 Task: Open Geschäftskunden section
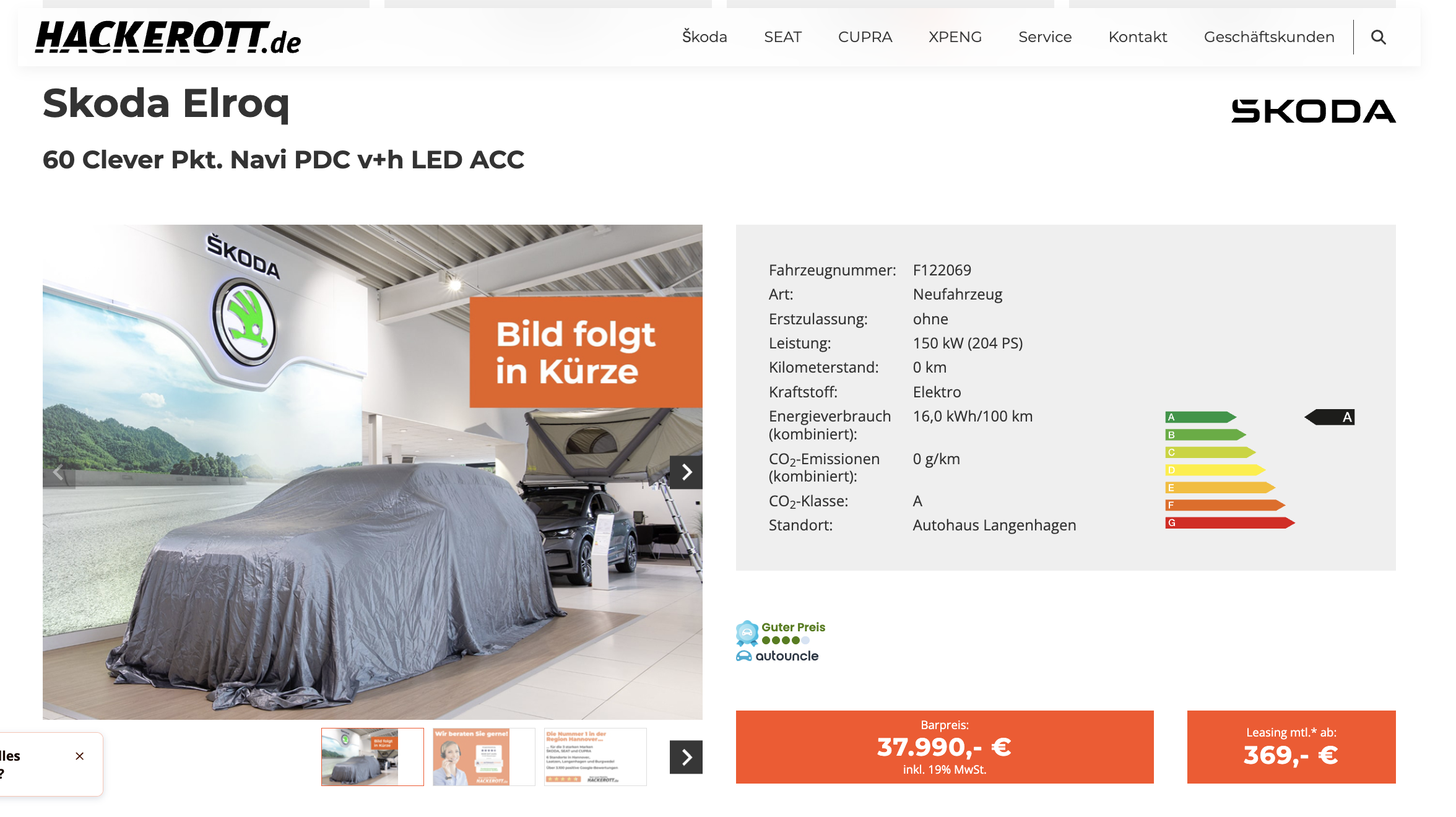[x=1269, y=37]
